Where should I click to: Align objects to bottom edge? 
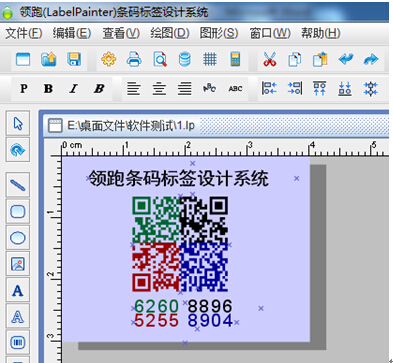pyautogui.click(x=345, y=89)
